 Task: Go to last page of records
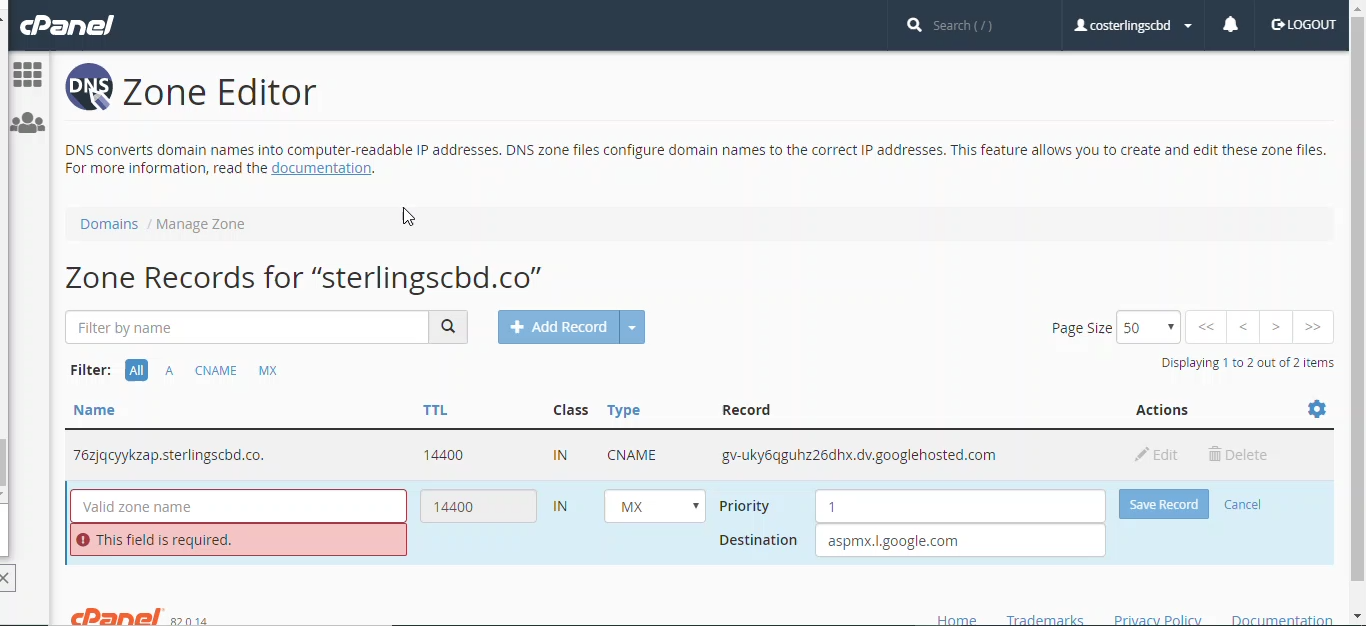coord(1313,327)
